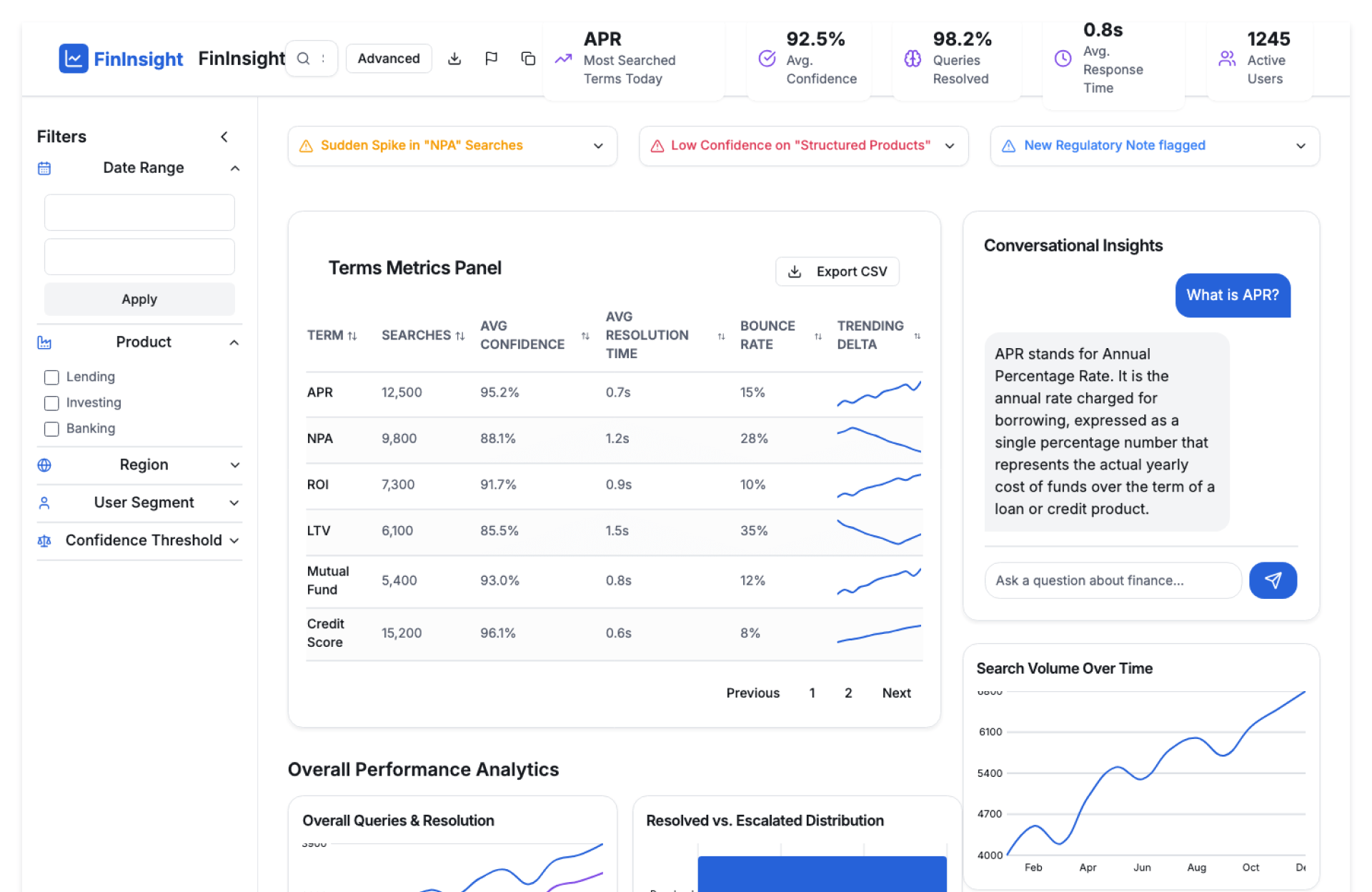
Task: Go to page 2 of the terms table
Action: coord(848,693)
